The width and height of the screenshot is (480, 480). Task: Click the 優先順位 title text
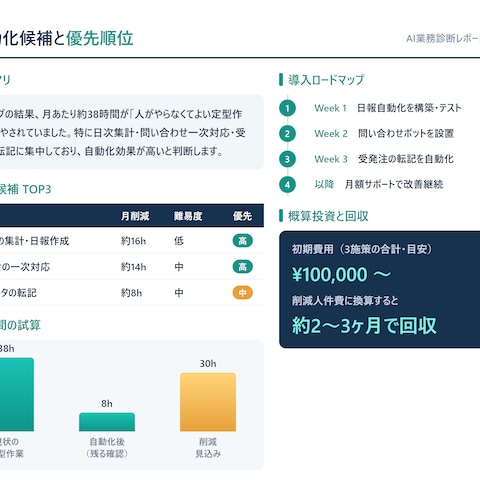100,38
